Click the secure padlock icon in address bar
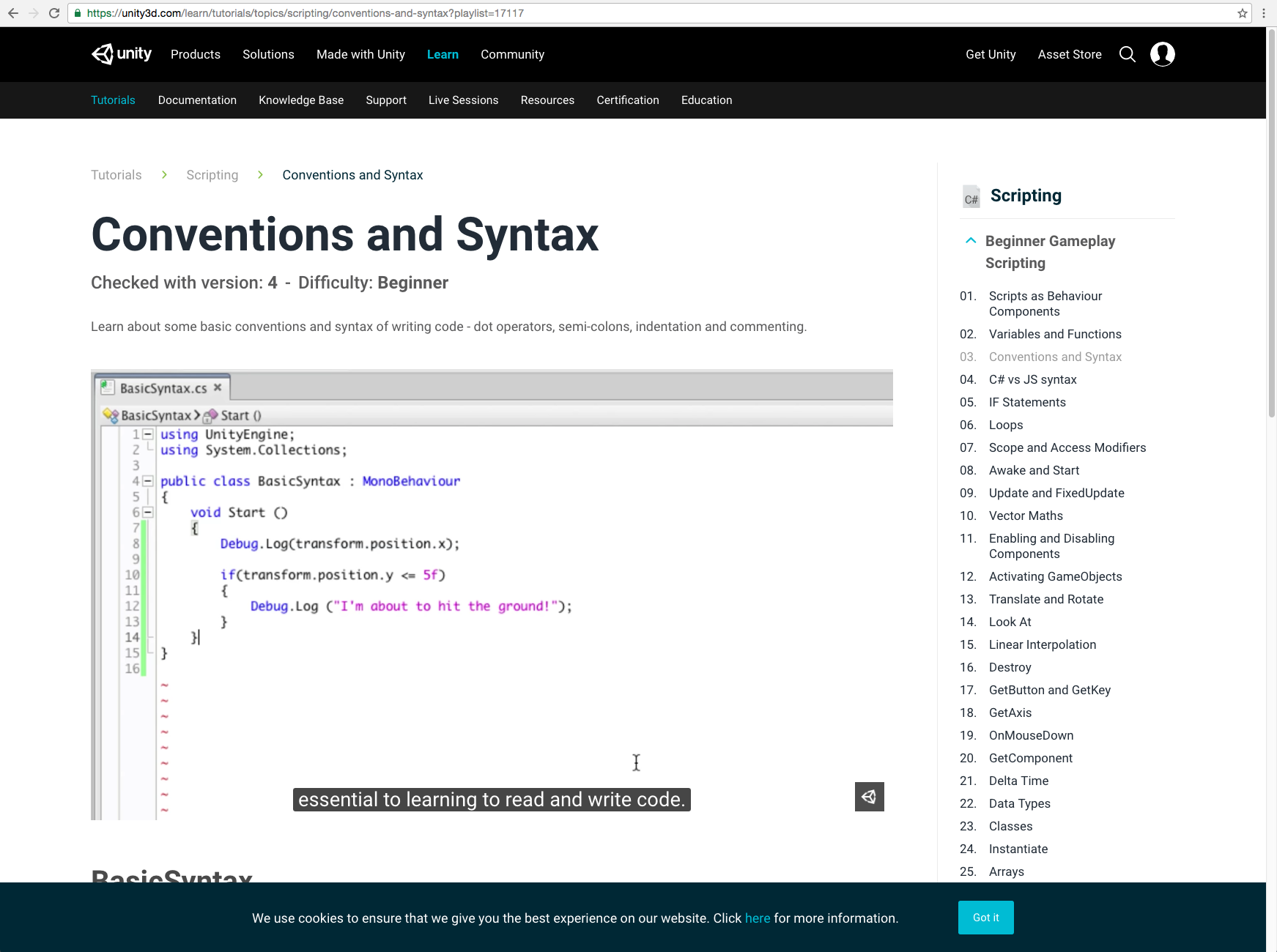The width and height of the screenshot is (1277, 952). point(78,13)
